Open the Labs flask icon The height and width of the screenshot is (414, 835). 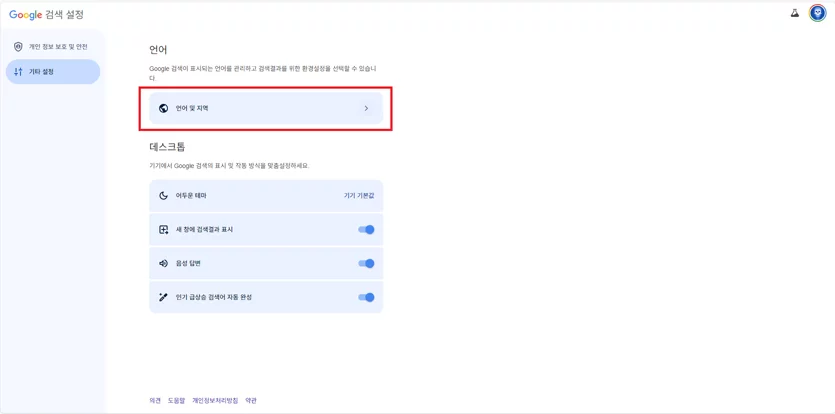click(x=795, y=13)
